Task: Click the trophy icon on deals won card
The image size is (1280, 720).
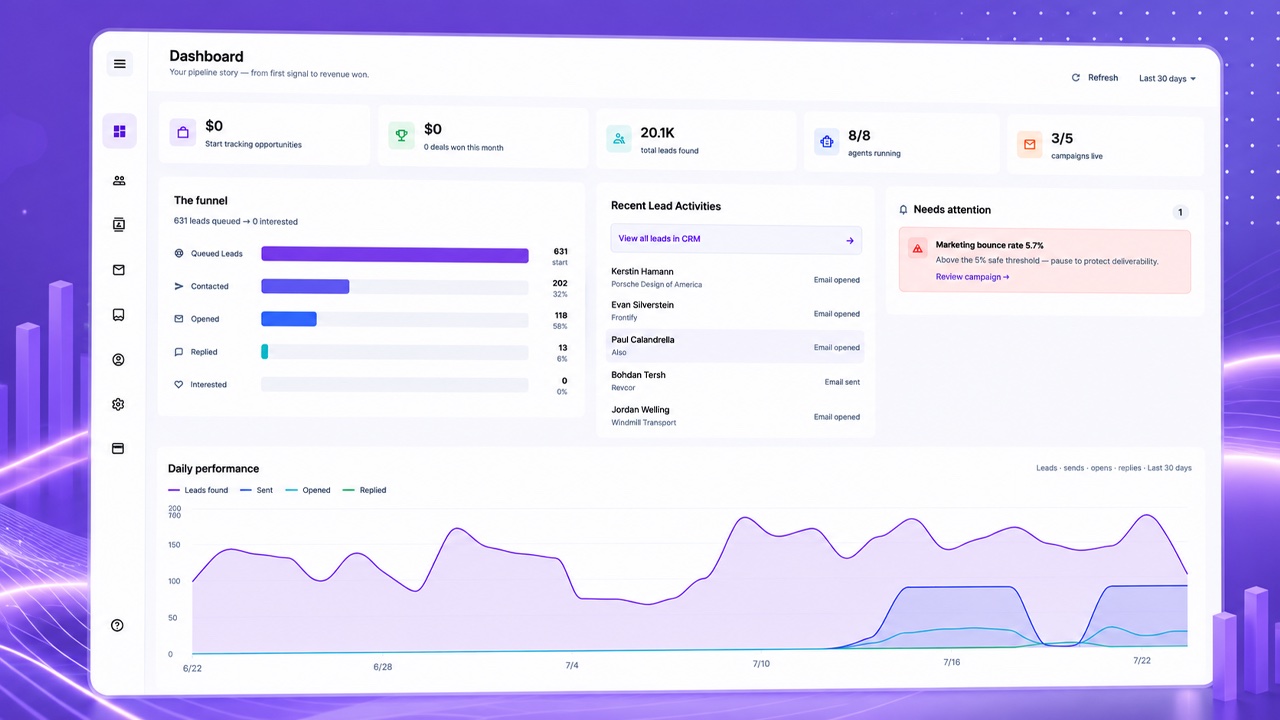Action: click(401, 135)
